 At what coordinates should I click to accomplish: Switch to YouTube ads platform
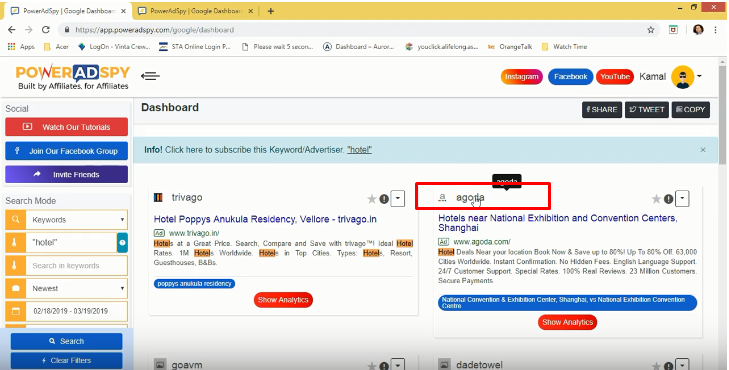[x=615, y=77]
